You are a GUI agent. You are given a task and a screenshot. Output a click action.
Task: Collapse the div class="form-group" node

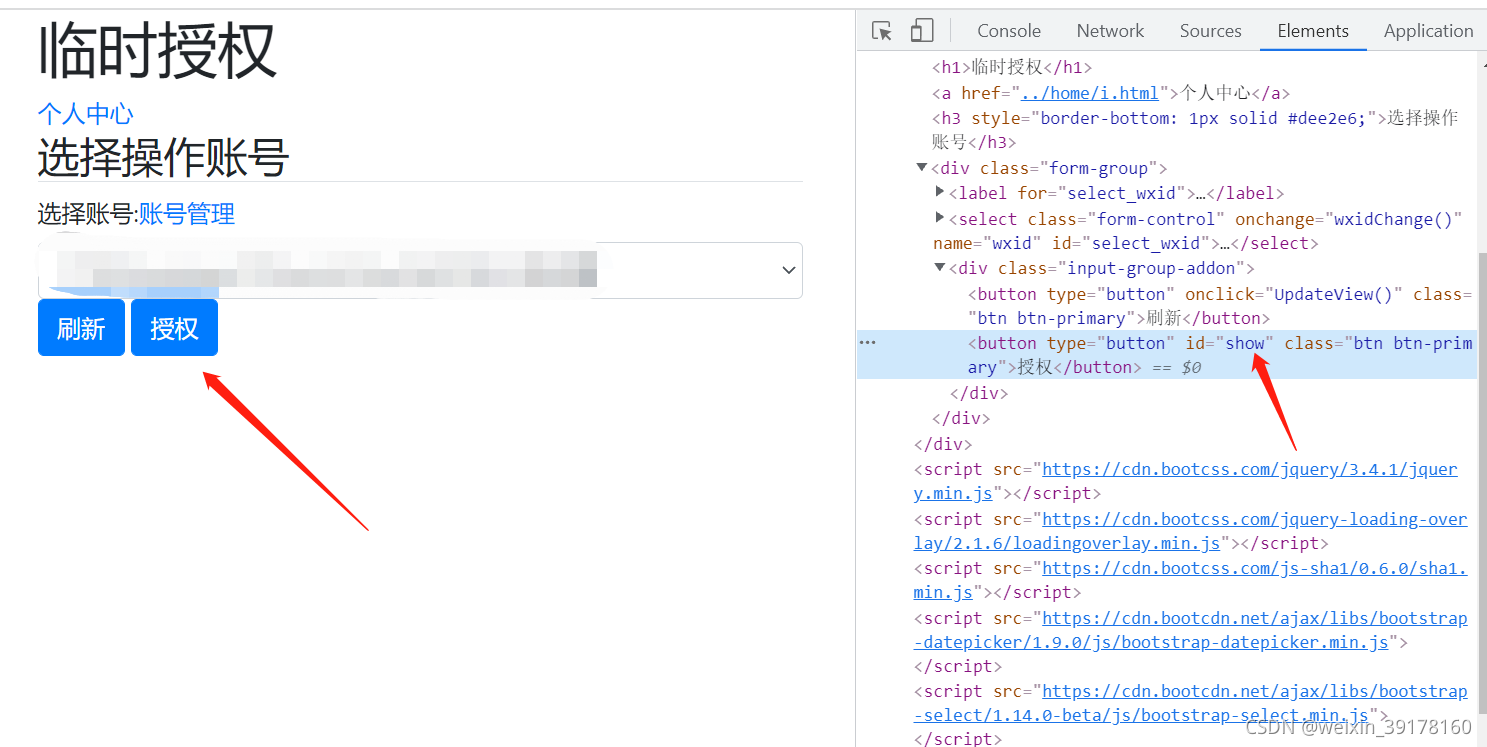click(x=921, y=168)
